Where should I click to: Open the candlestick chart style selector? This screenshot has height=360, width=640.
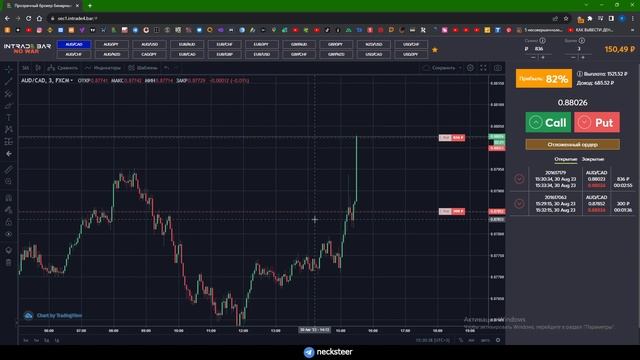(x=38, y=68)
